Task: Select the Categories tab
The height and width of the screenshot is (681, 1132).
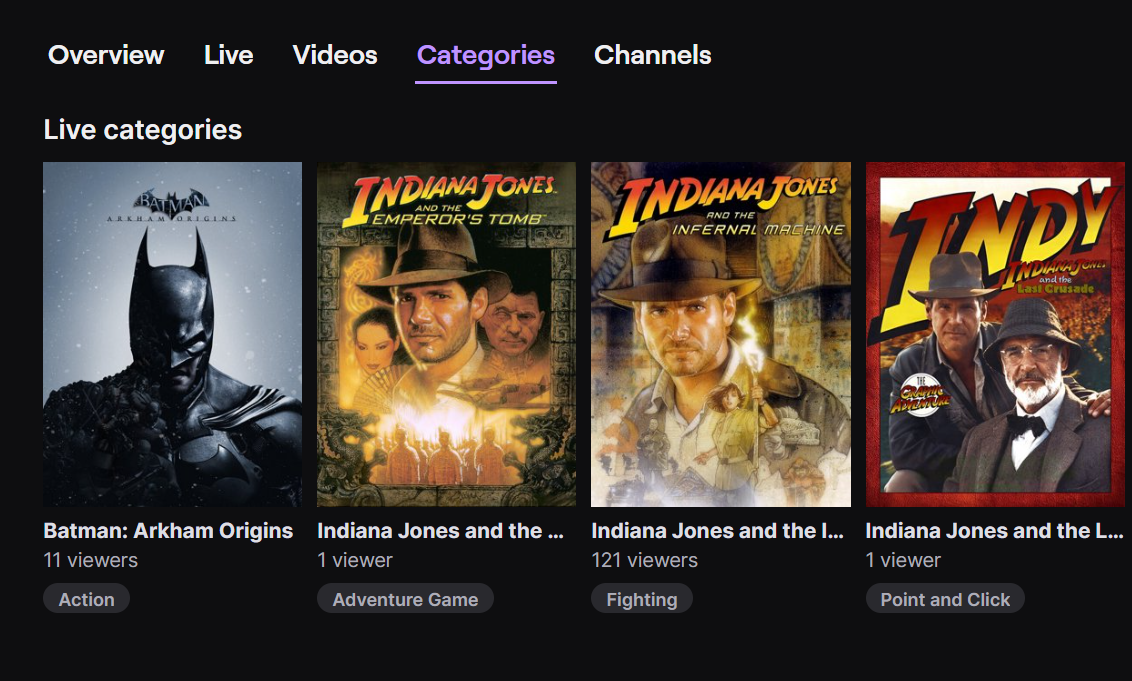Action: 485,55
